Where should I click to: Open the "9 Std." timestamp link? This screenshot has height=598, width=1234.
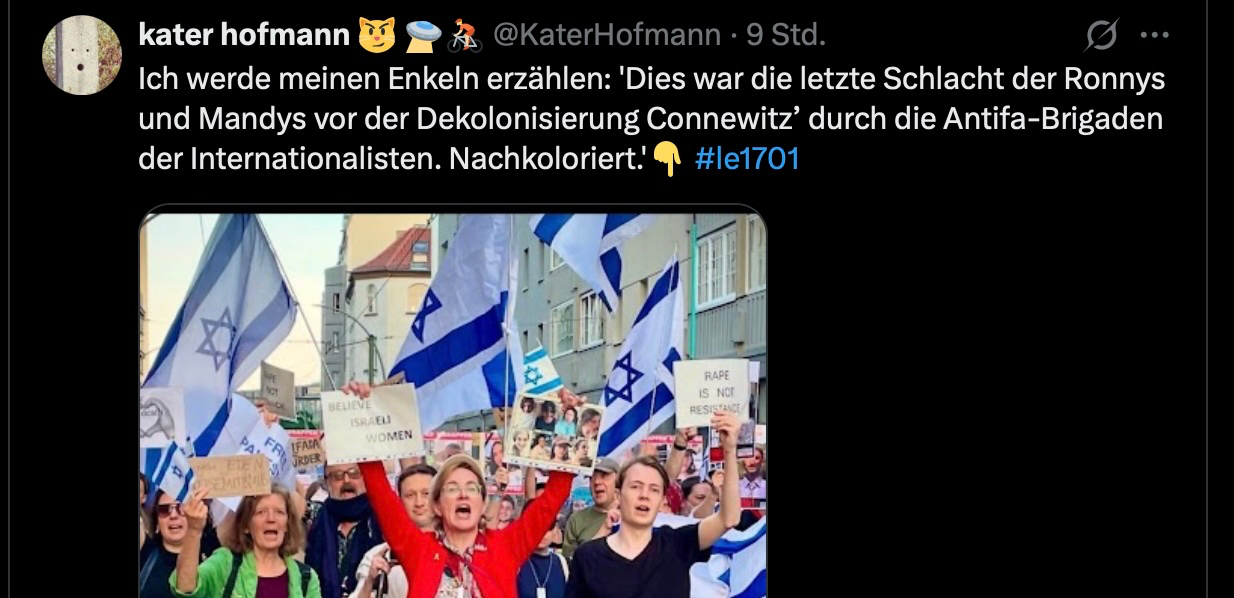point(786,35)
